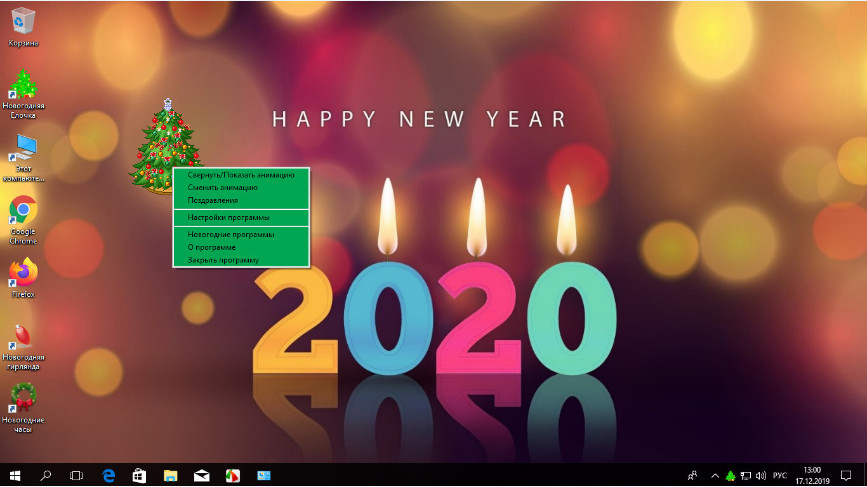Choose Закрыть программу to exit
Screen dimensions: 867x487
click(x=241, y=260)
